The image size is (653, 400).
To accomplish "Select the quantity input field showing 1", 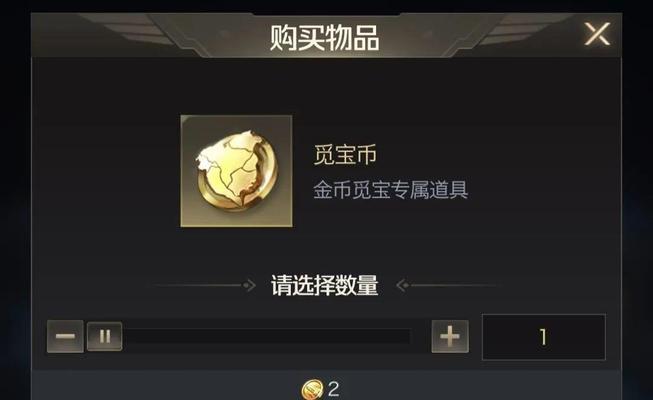I will (x=543, y=337).
